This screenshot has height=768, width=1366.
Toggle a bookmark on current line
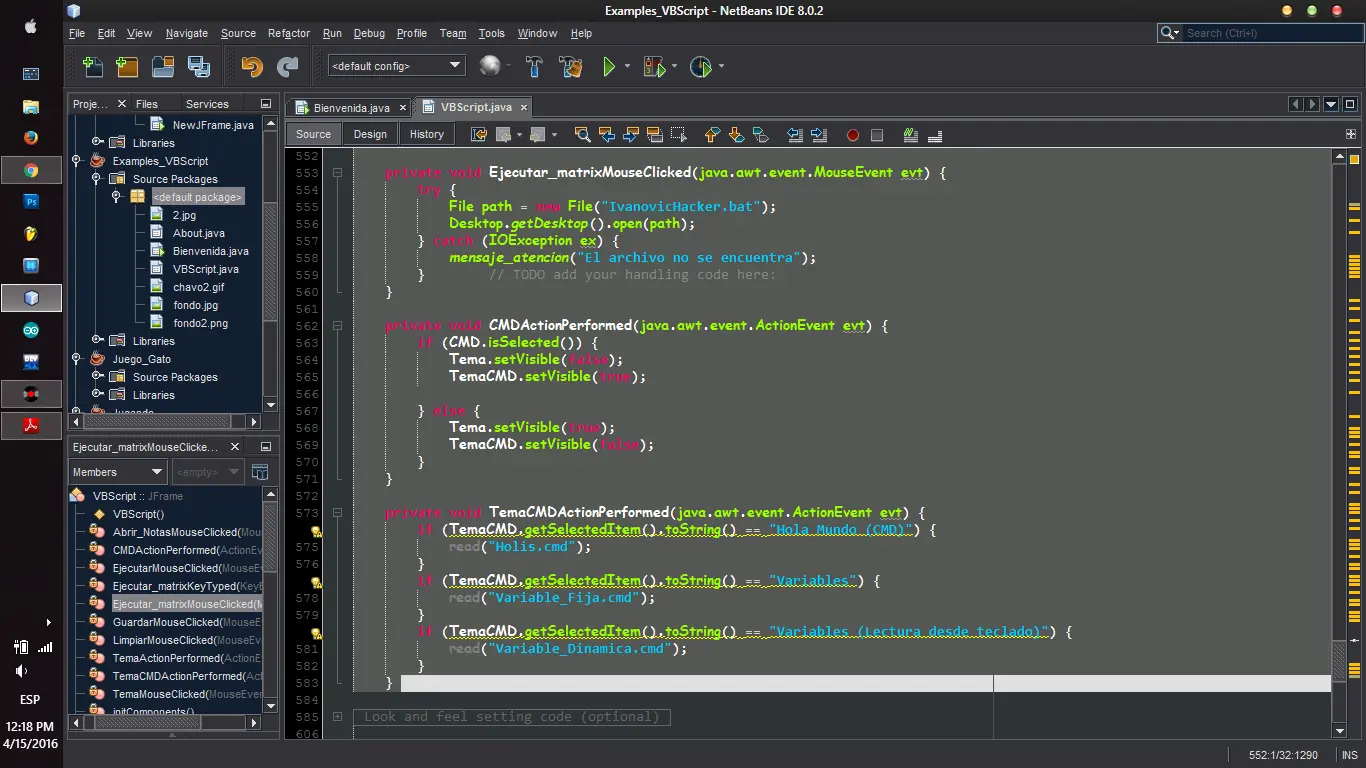pos(760,135)
